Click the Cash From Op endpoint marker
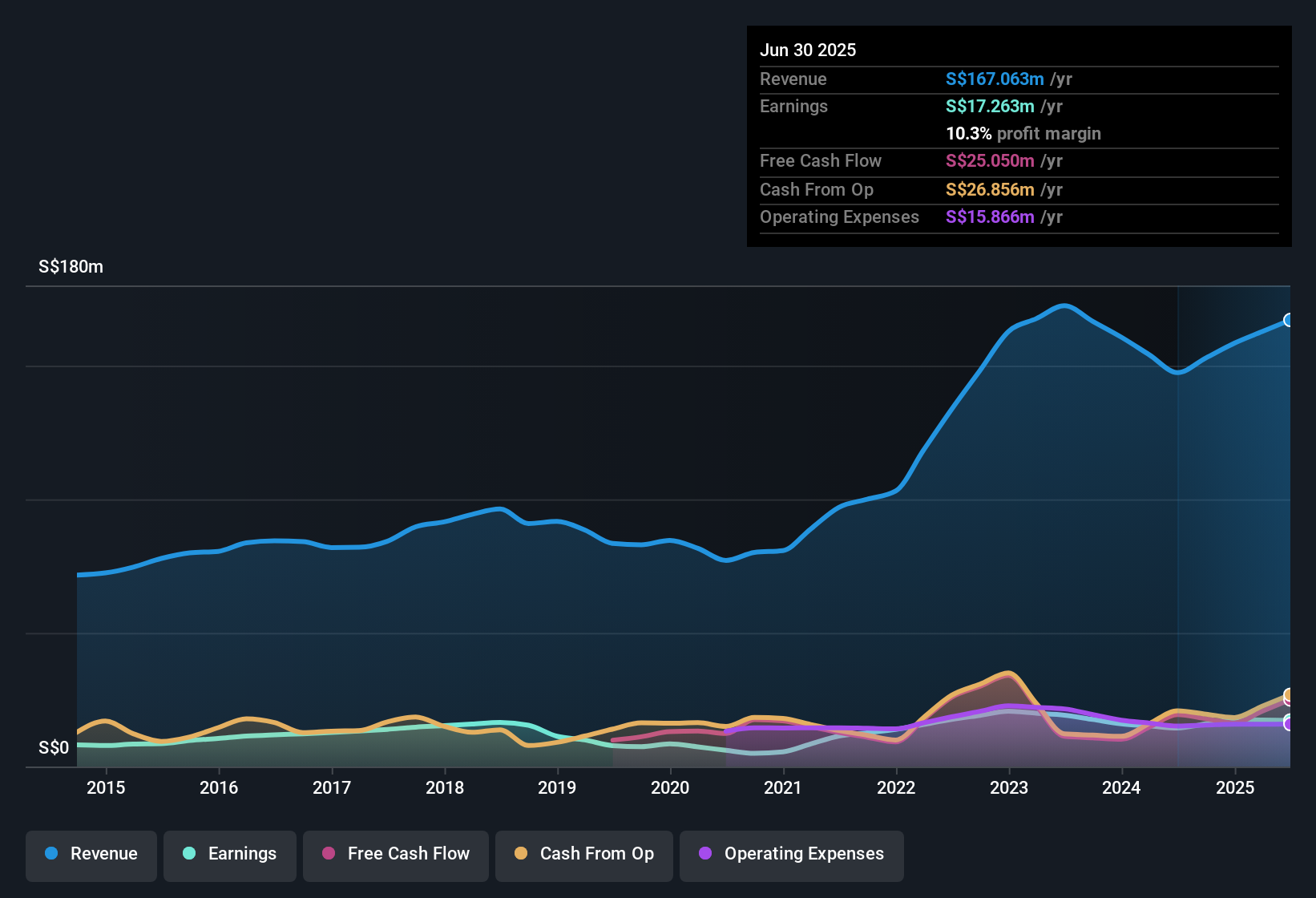Viewport: 1316px width, 898px height. click(1289, 694)
